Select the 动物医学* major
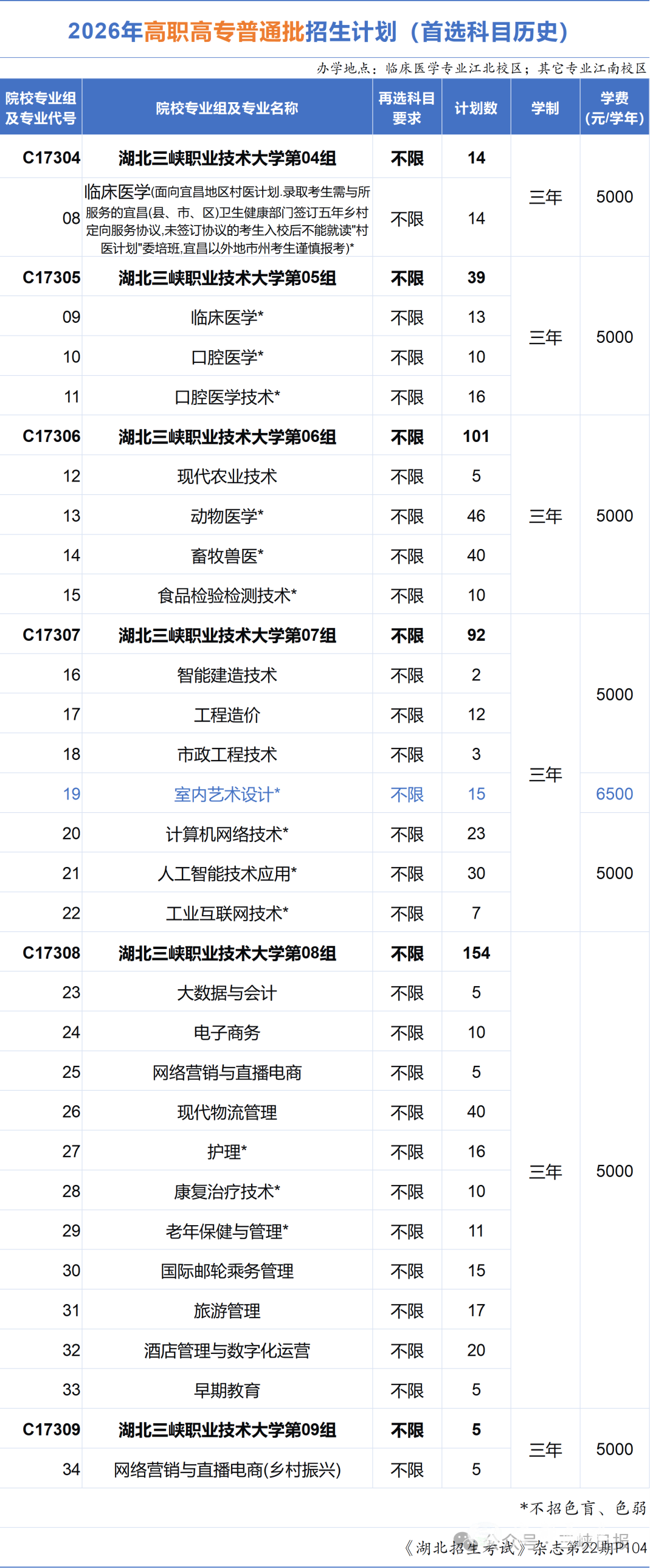650x1568 pixels. (x=227, y=516)
